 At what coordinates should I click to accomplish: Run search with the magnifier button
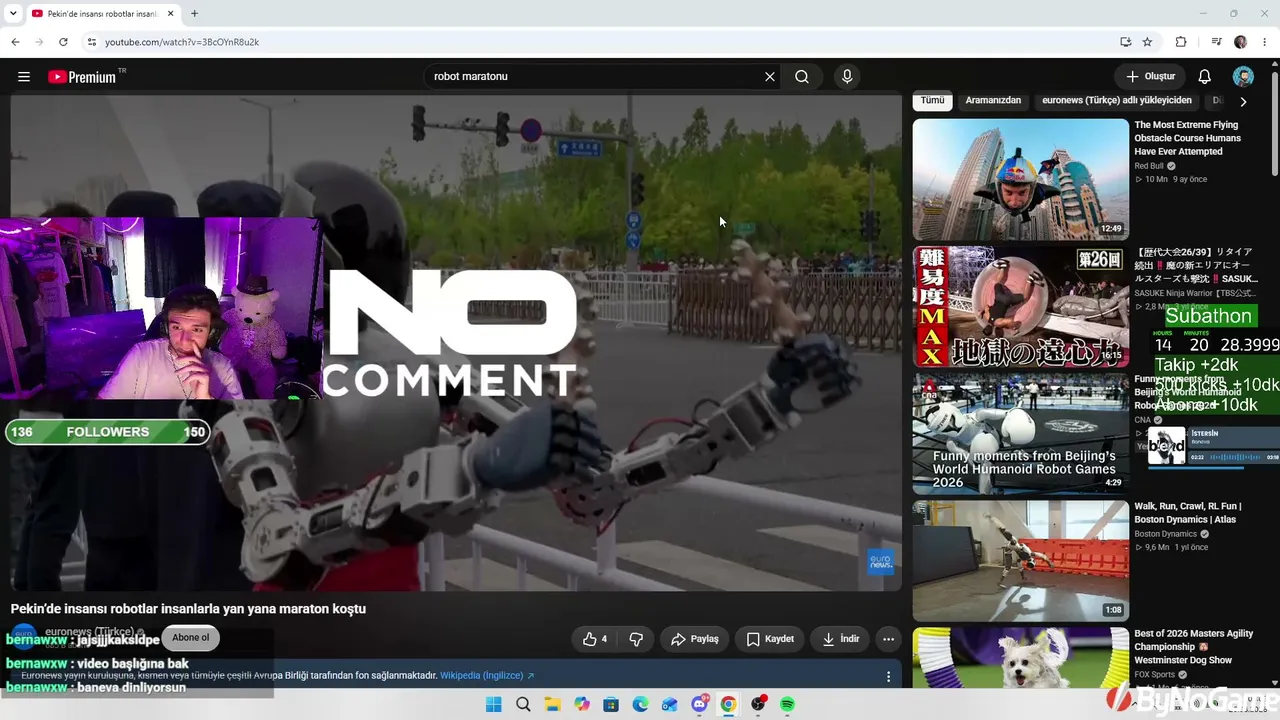(802, 77)
